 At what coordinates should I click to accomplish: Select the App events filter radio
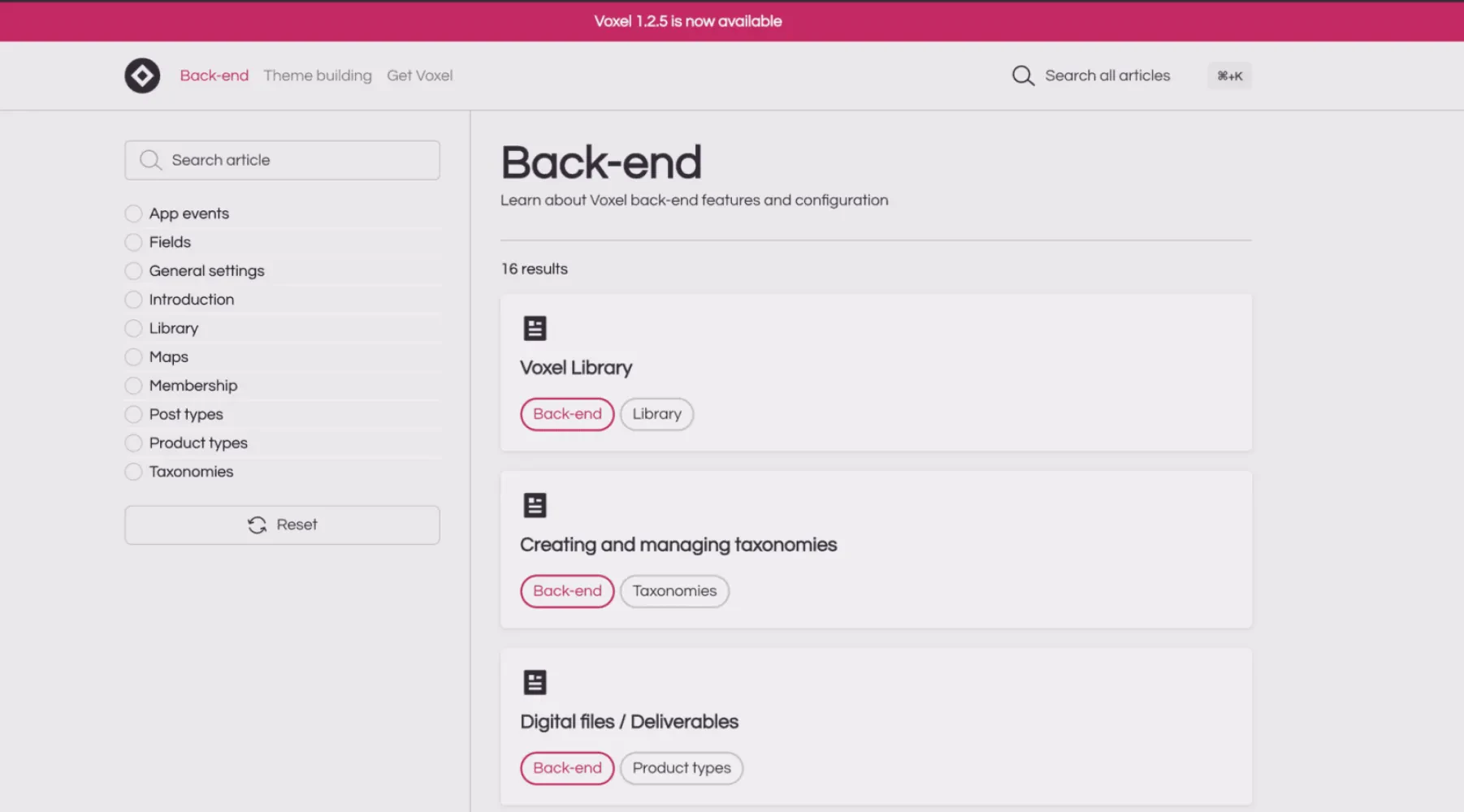click(x=133, y=214)
